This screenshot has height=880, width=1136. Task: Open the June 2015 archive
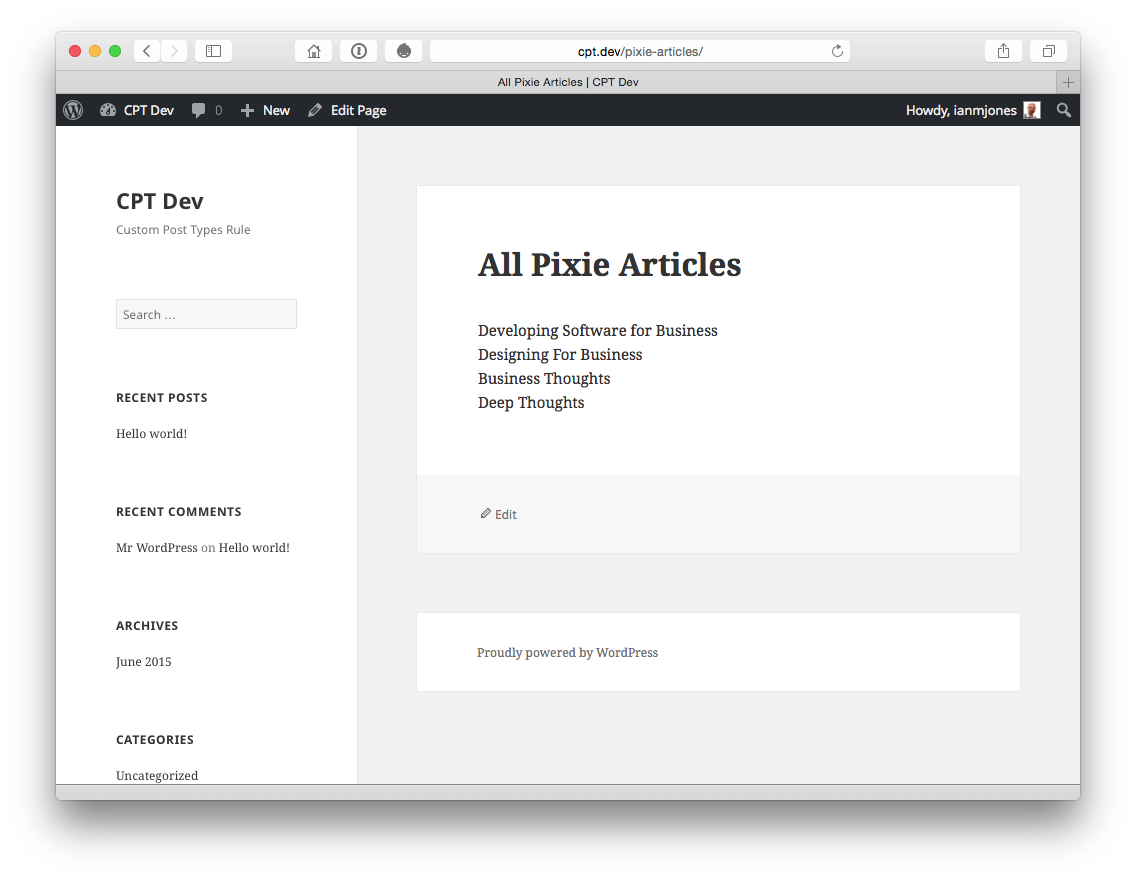click(x=143, y=662)
